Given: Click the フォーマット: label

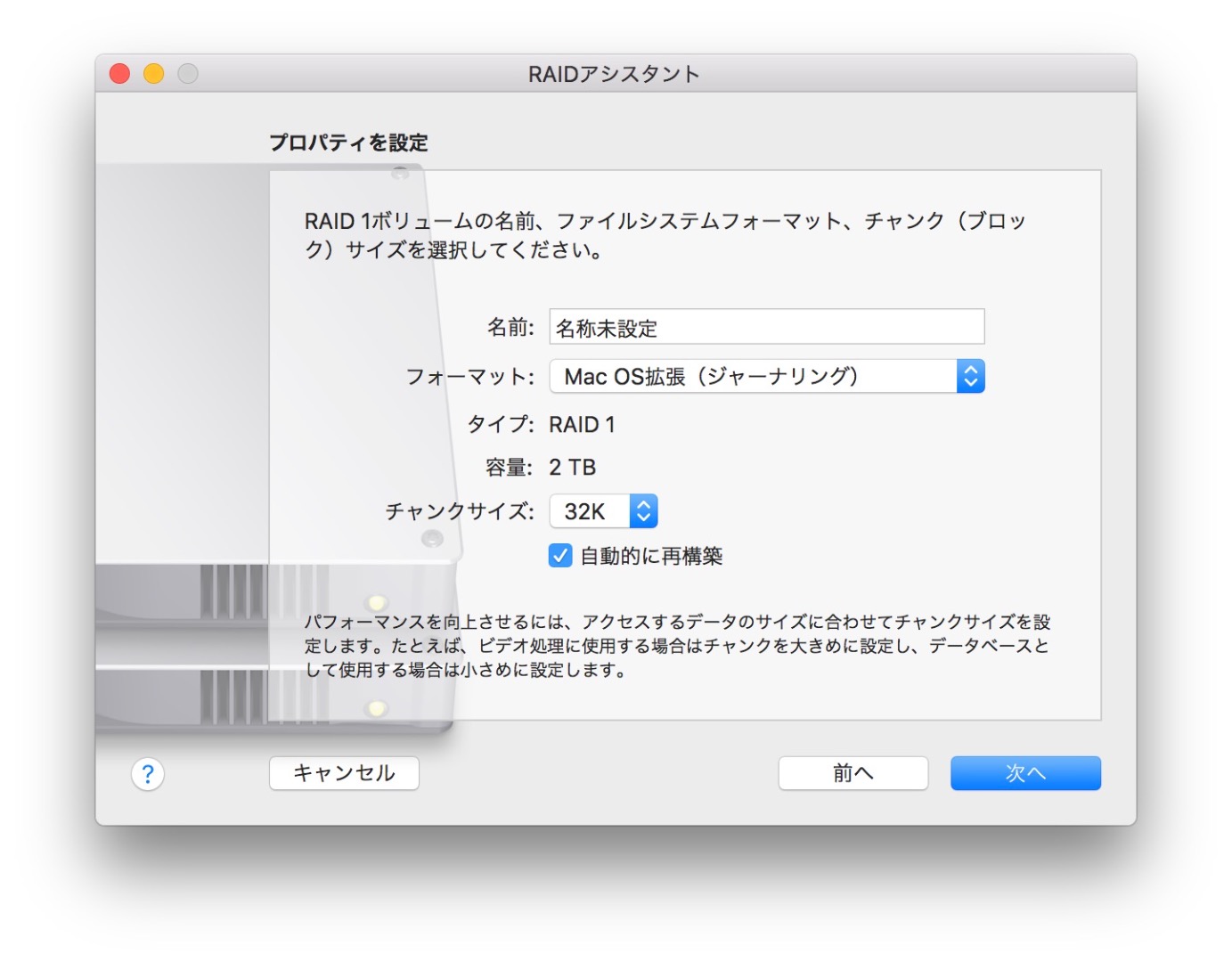Looking at the screenshot, I should click(x=470, y=377).
